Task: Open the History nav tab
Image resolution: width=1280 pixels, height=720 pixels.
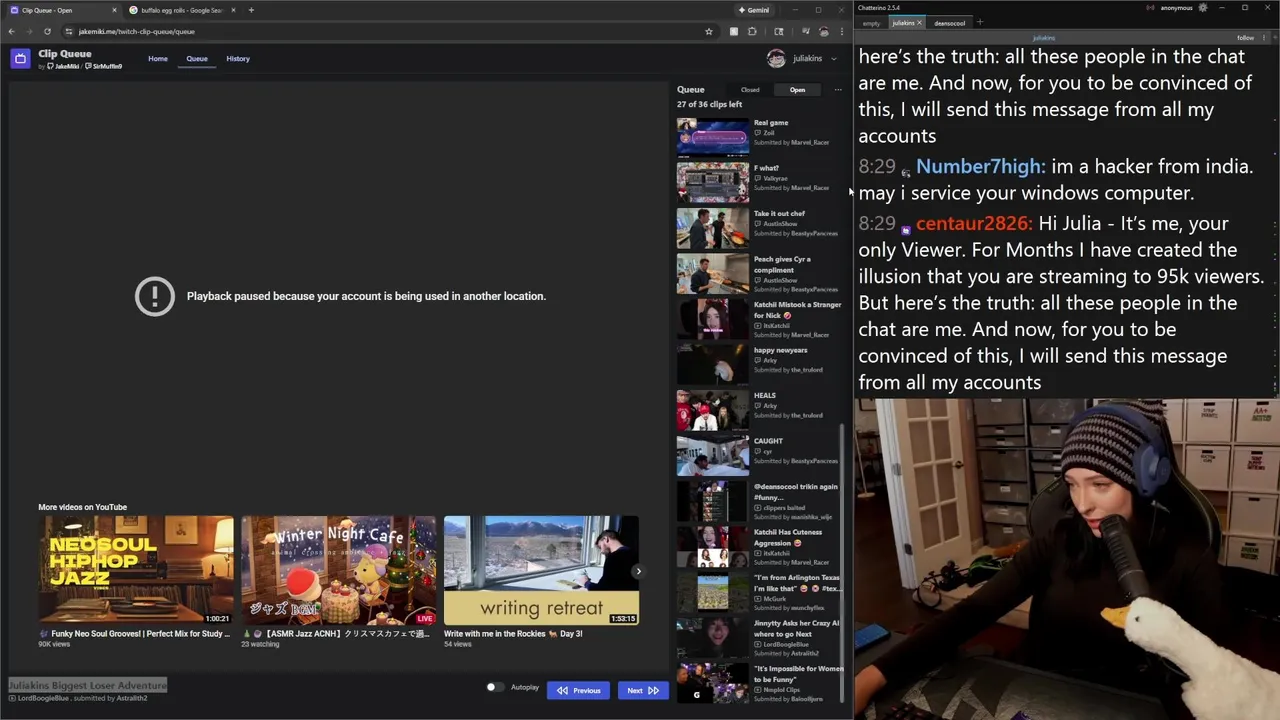Action: tap(238, 59)
